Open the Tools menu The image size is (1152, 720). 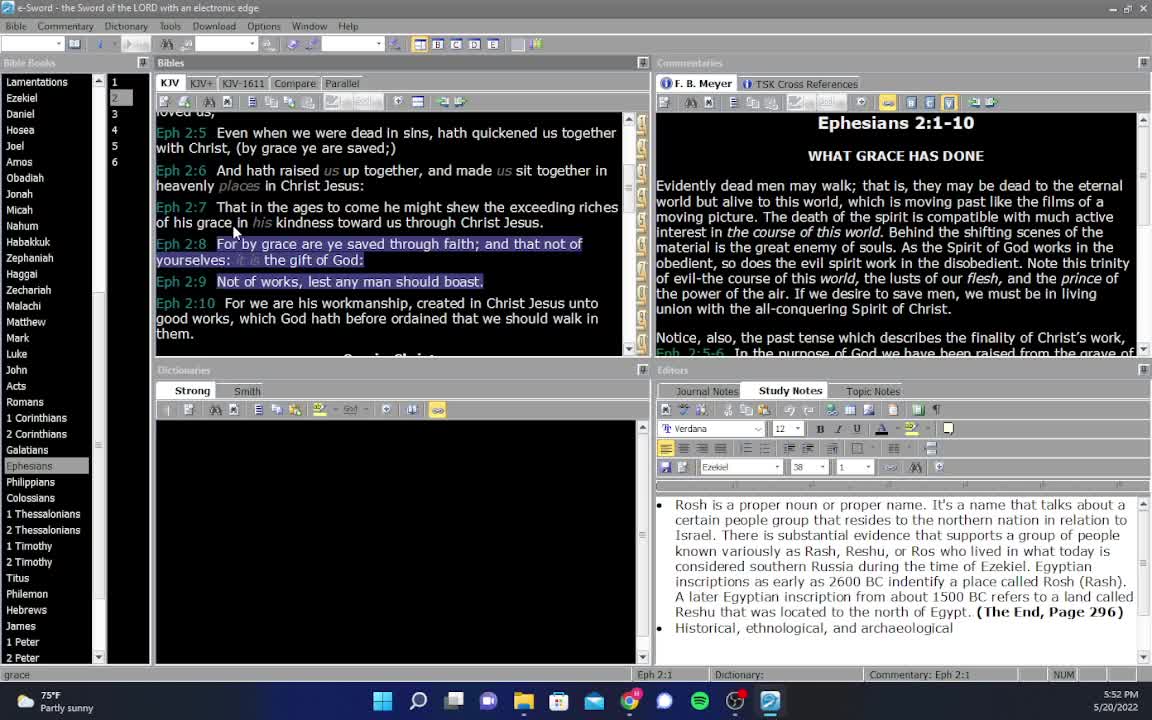[x=170, y=26]
